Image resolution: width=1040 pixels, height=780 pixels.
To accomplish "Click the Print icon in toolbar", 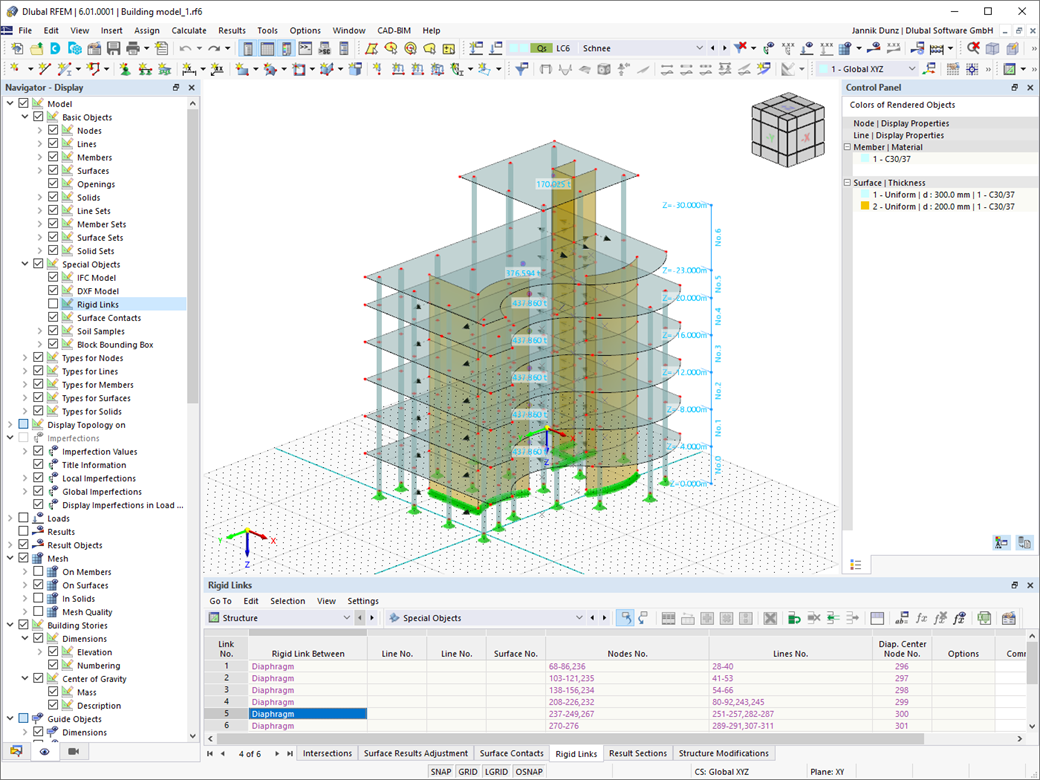I will [x=133, y=48].
